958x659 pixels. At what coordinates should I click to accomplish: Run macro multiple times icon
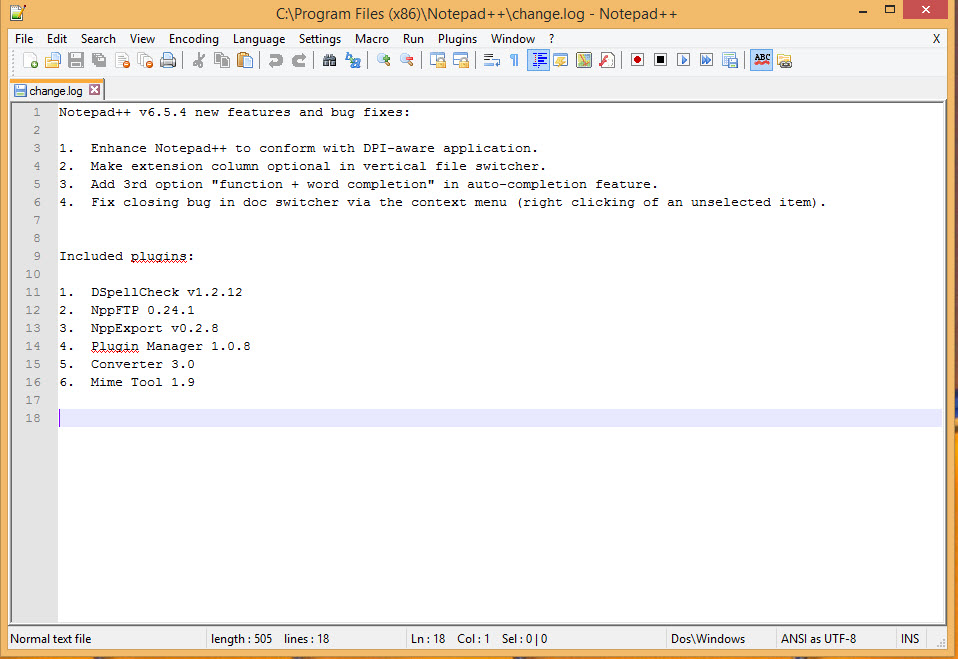(x=707, y=60)
